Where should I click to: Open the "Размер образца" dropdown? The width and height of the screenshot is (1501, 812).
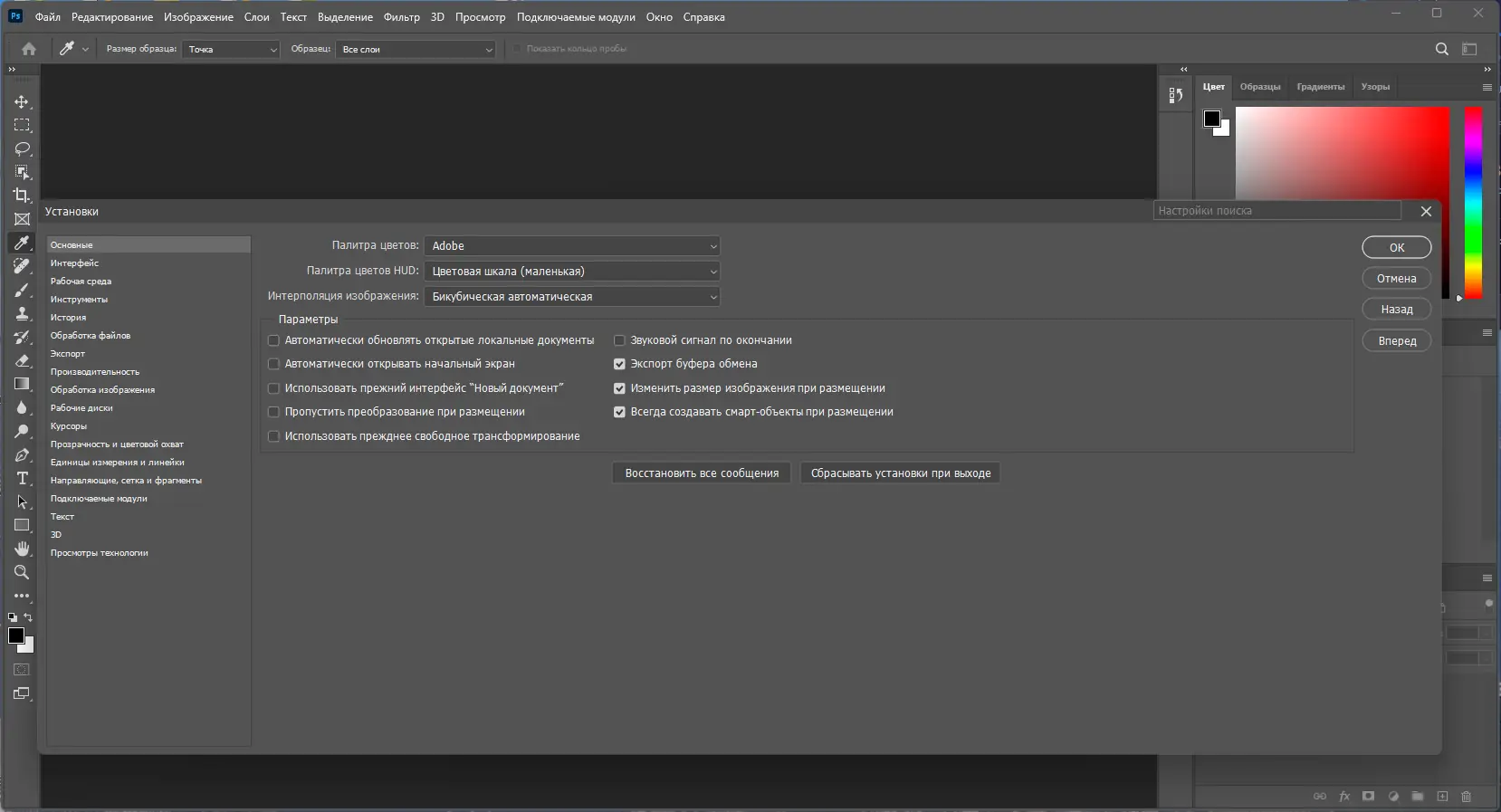[231, 50]
